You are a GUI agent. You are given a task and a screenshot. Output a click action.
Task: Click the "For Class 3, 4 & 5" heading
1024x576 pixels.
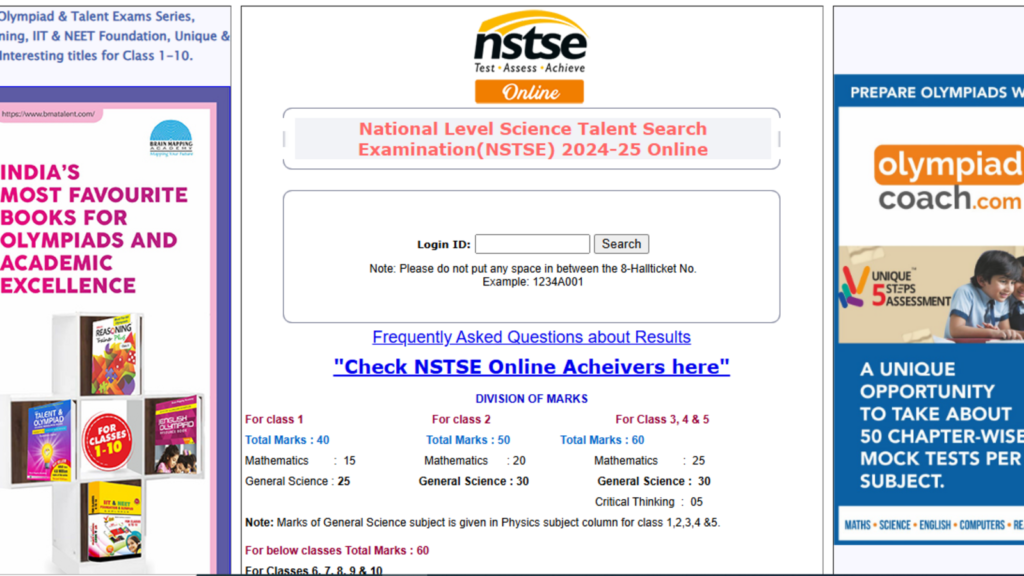[662, 419]
